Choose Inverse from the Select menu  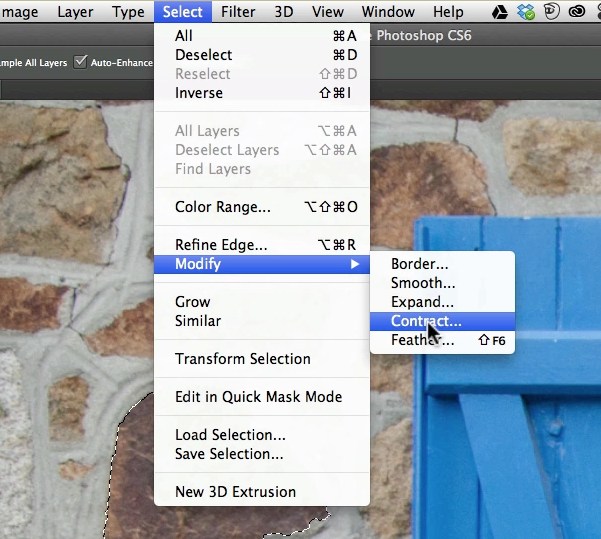coord(199,93)
